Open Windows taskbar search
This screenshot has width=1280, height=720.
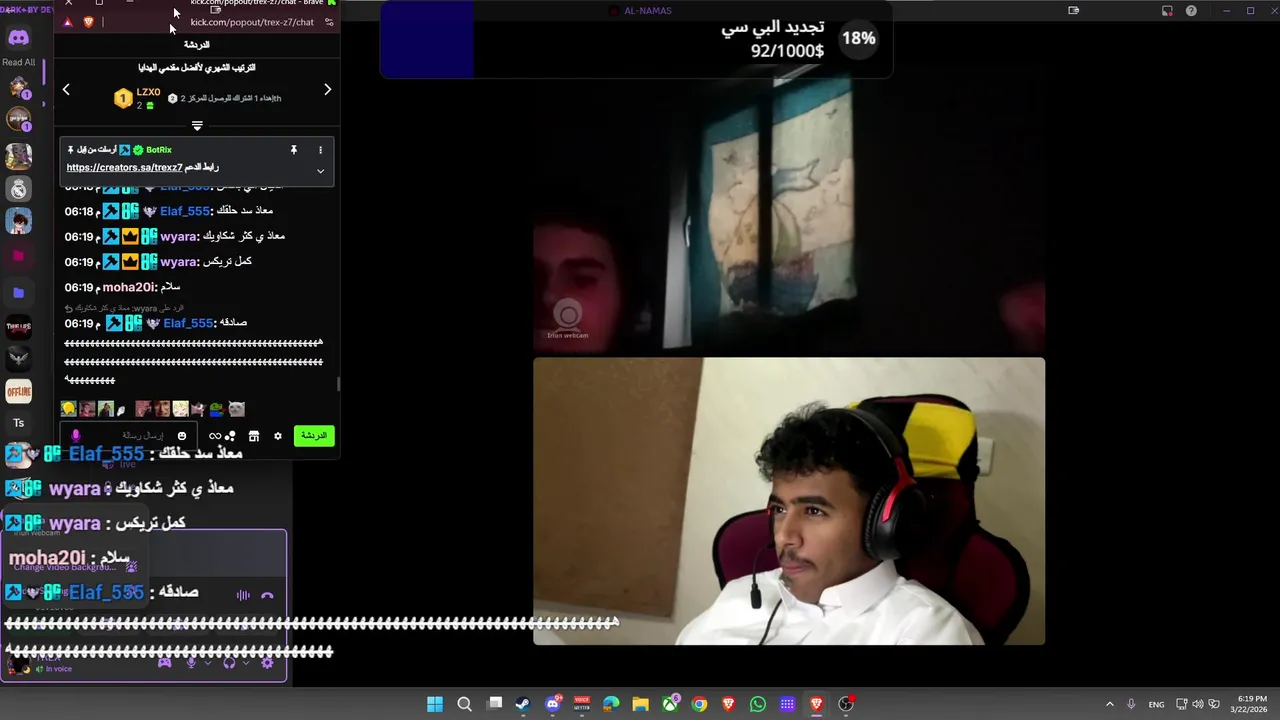pos(464,704)
